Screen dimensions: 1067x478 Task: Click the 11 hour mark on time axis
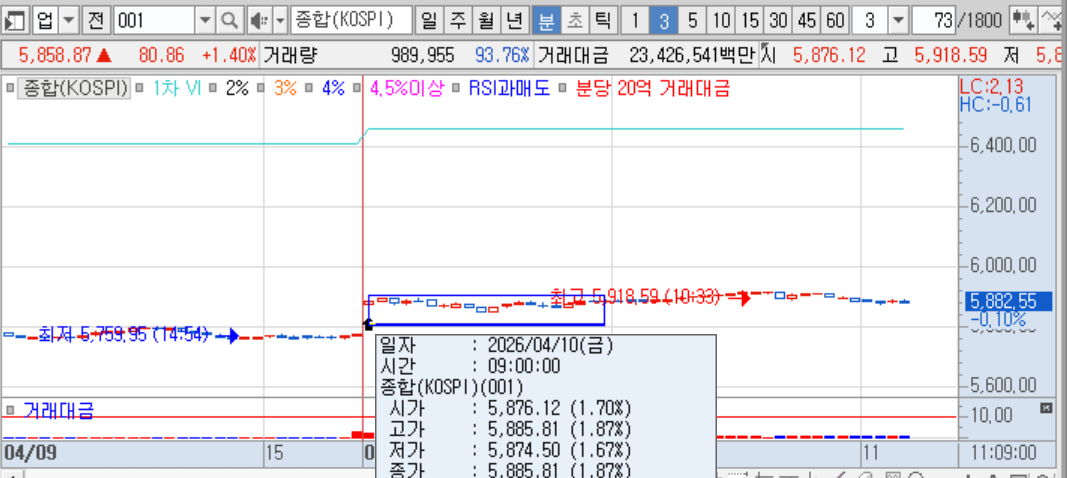coord(872,453)
